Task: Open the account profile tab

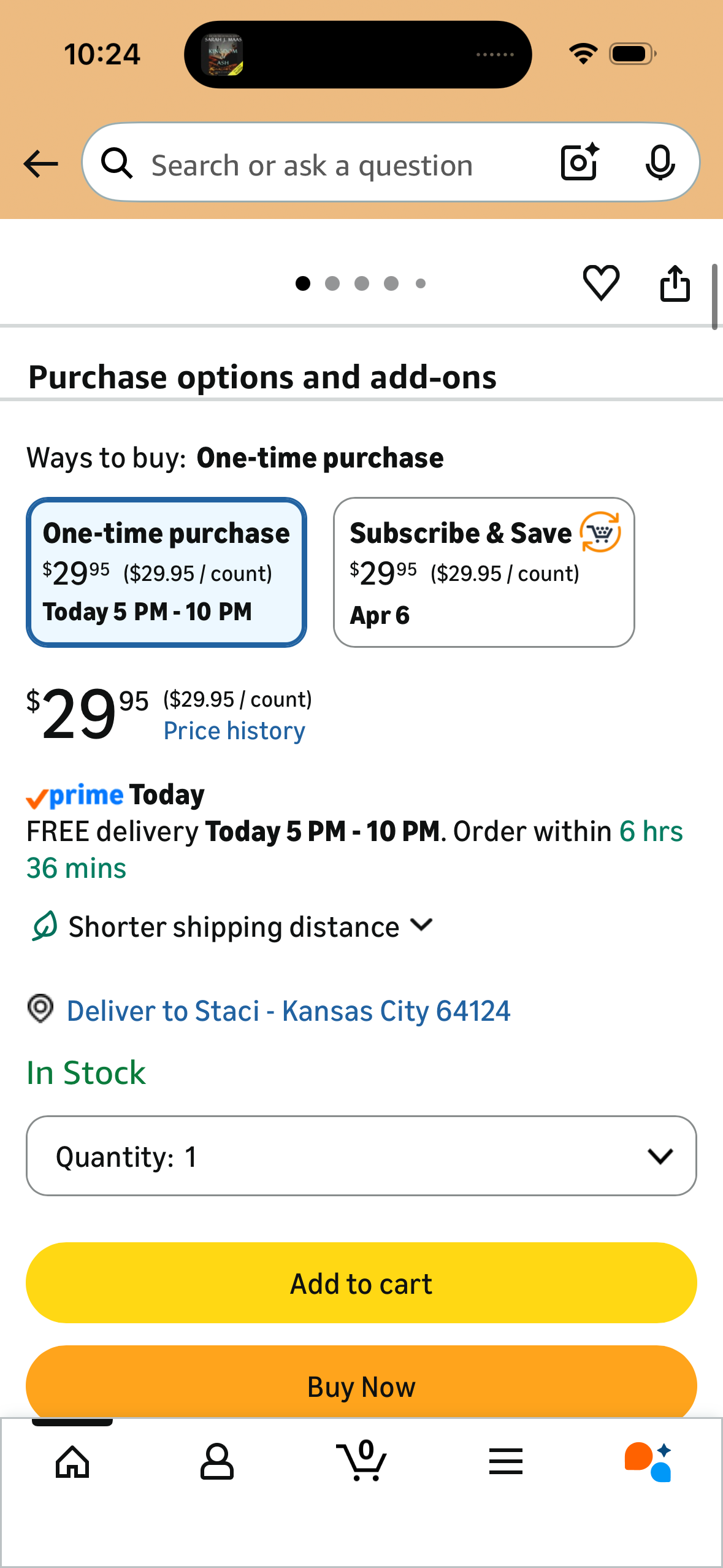Action: click(217, 1461)
